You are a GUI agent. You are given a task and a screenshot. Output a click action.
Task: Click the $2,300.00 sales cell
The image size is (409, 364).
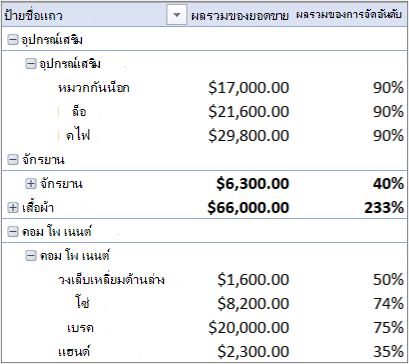click(253, 352)
